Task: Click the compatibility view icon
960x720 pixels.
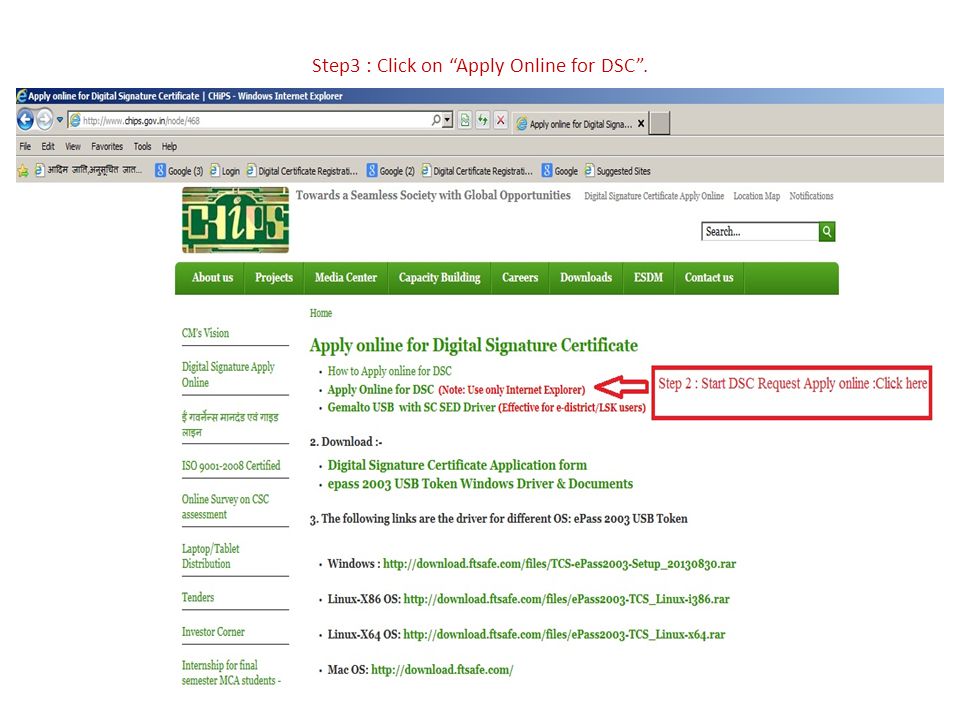Action: (465, 120)
